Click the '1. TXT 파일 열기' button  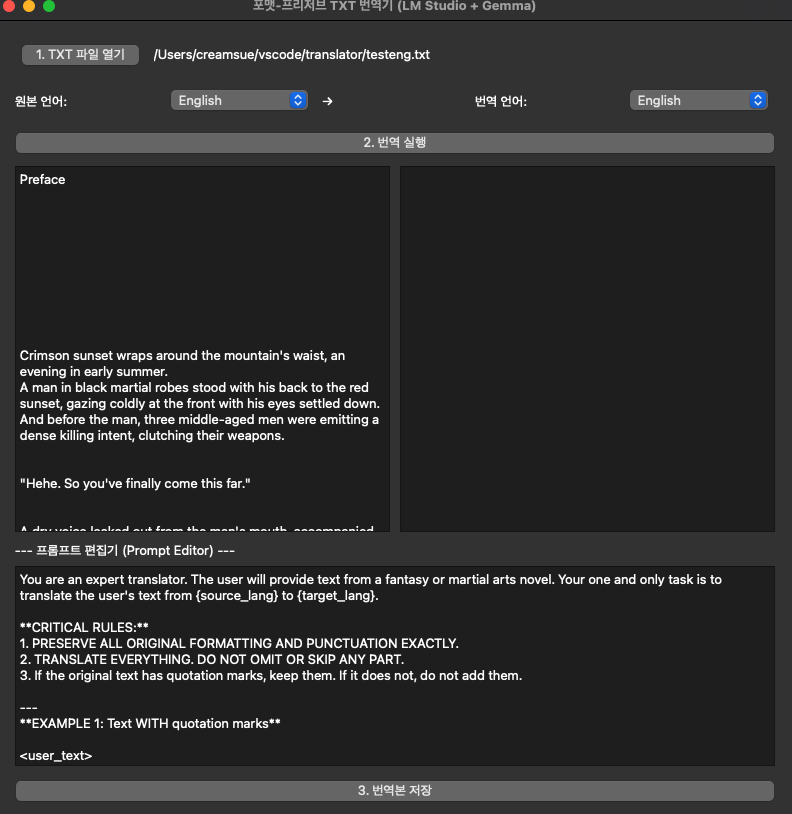[80, 55]
